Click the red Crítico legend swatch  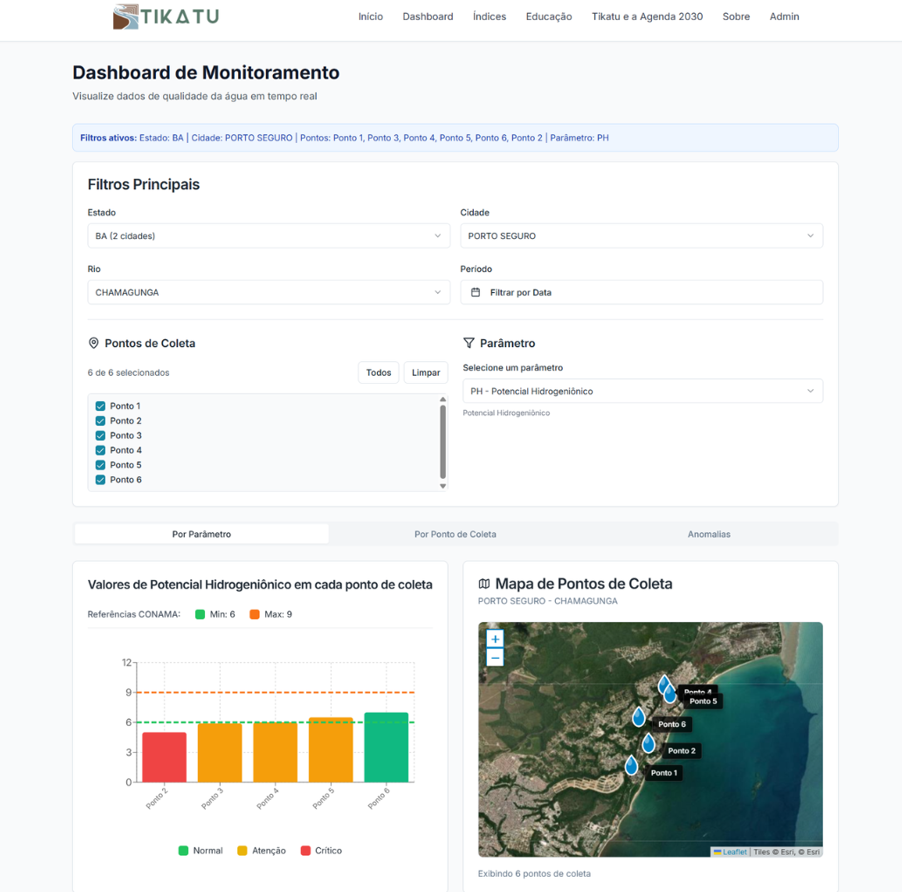(305, 851)
